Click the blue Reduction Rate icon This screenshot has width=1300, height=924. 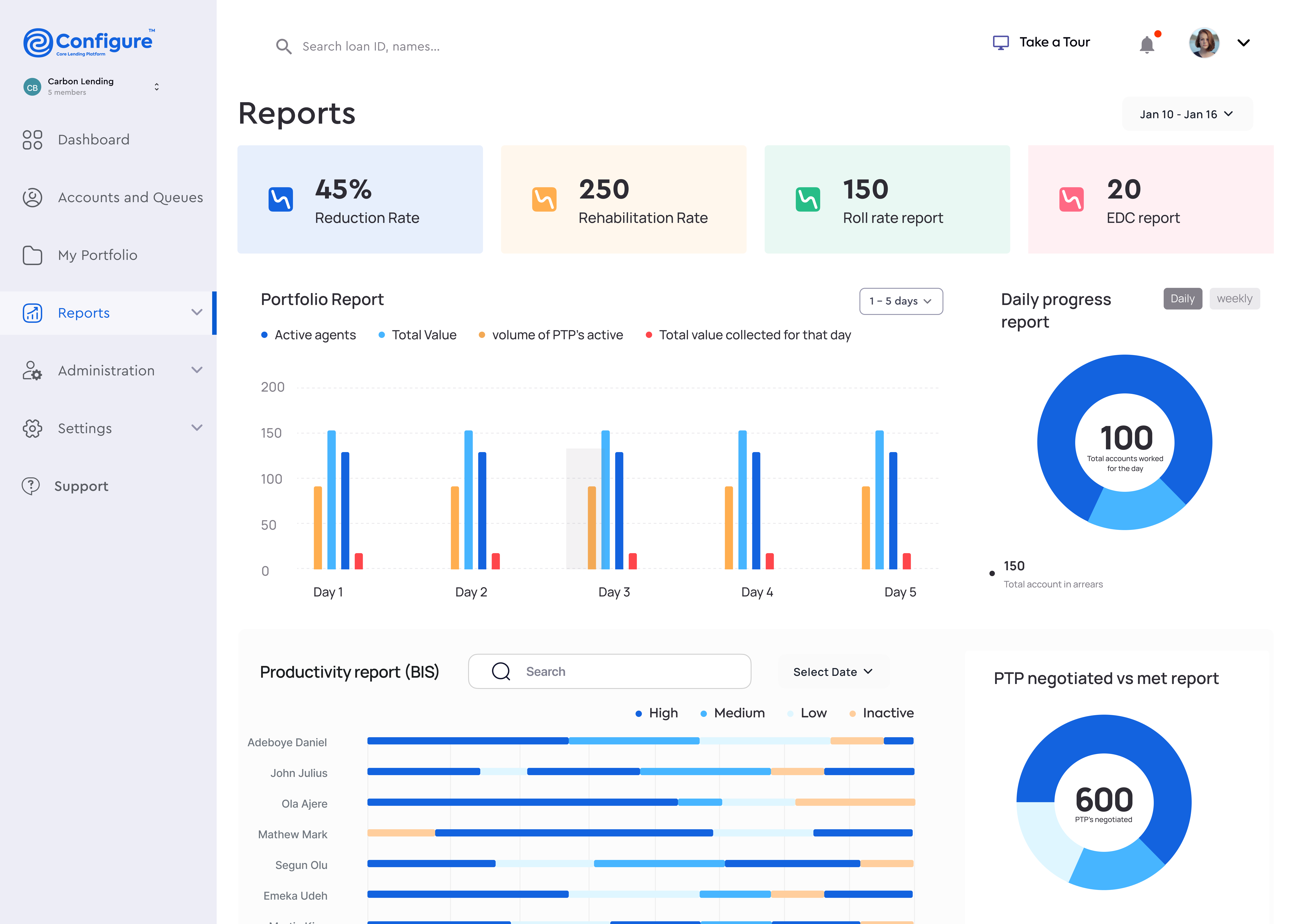(281, 199)
